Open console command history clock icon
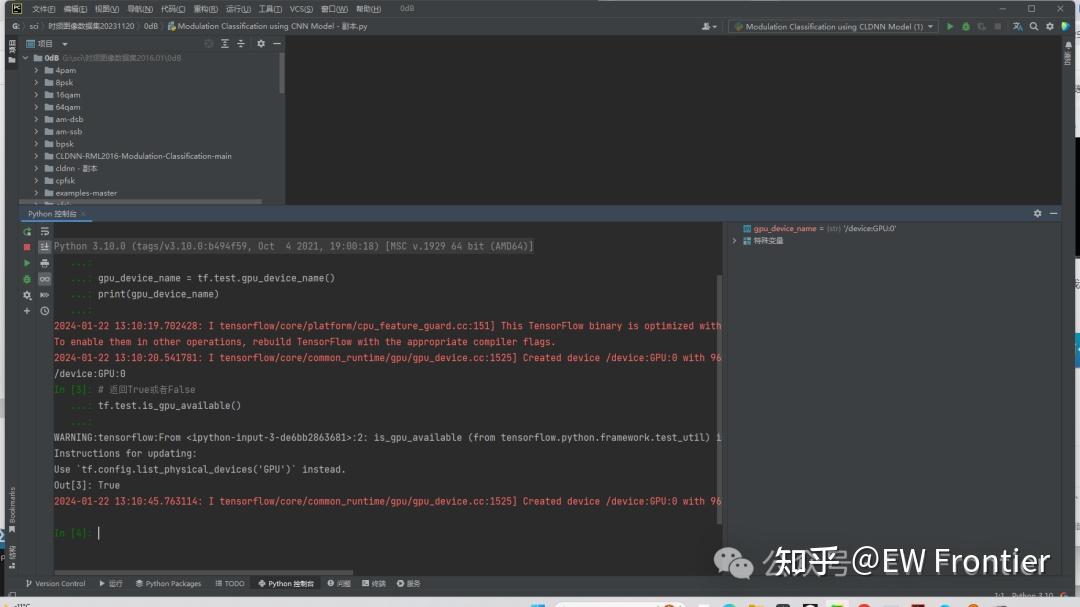The width and height of the screenshot is (1080, 607). (45, 311)
